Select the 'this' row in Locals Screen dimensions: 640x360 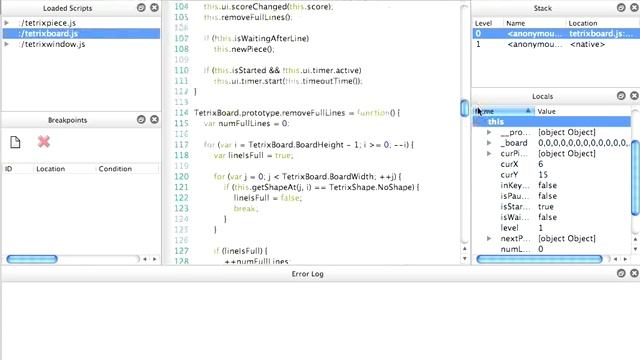551,122
